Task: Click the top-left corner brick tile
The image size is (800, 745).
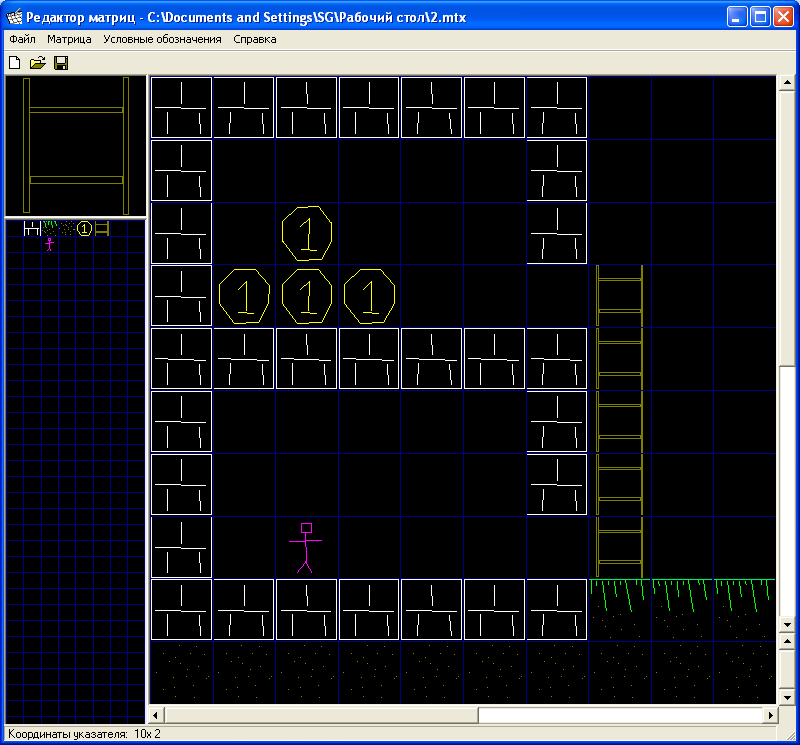Action: coord(182,108)
